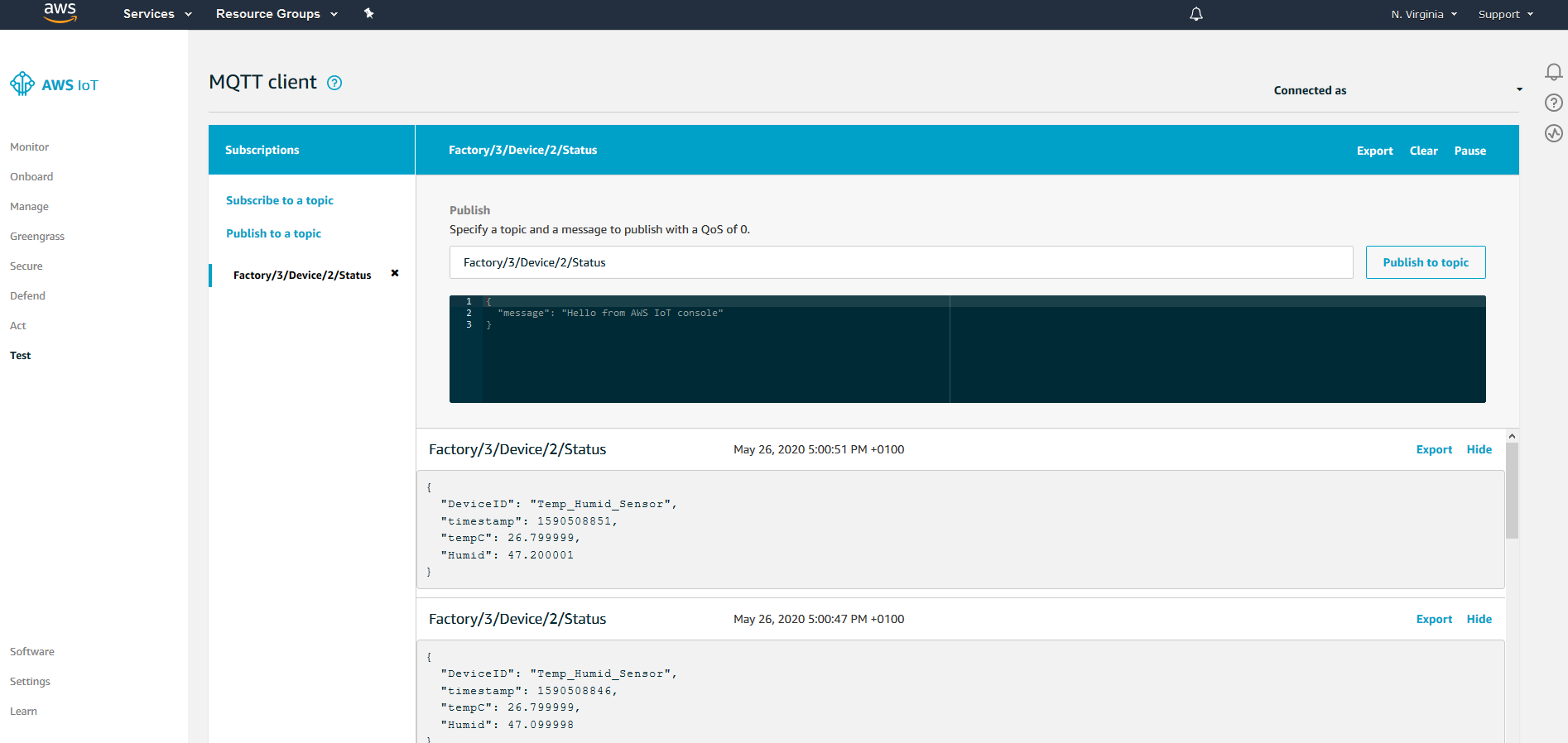Open Manage in the sidebar

point(29,207)
